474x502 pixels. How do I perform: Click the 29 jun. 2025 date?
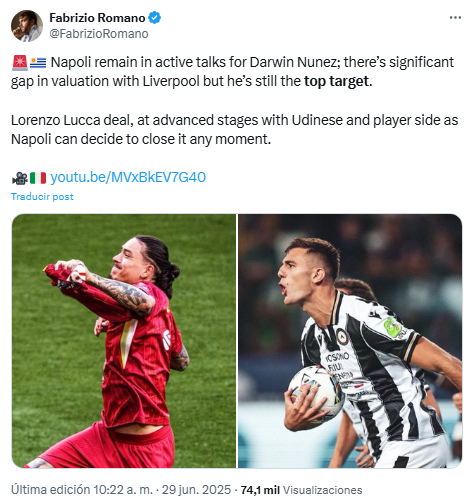(x=196, y=490)
